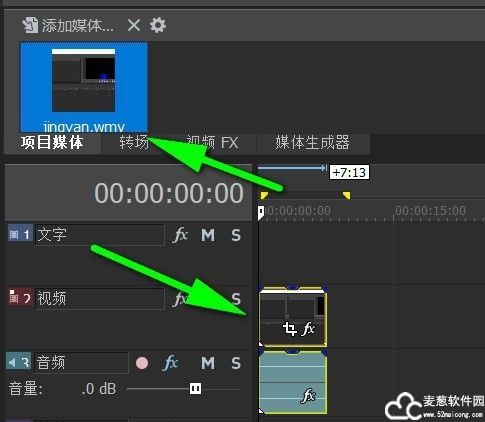Arm the 音频 track for recording
Screen dimensions: 485x422
point(142,363)
